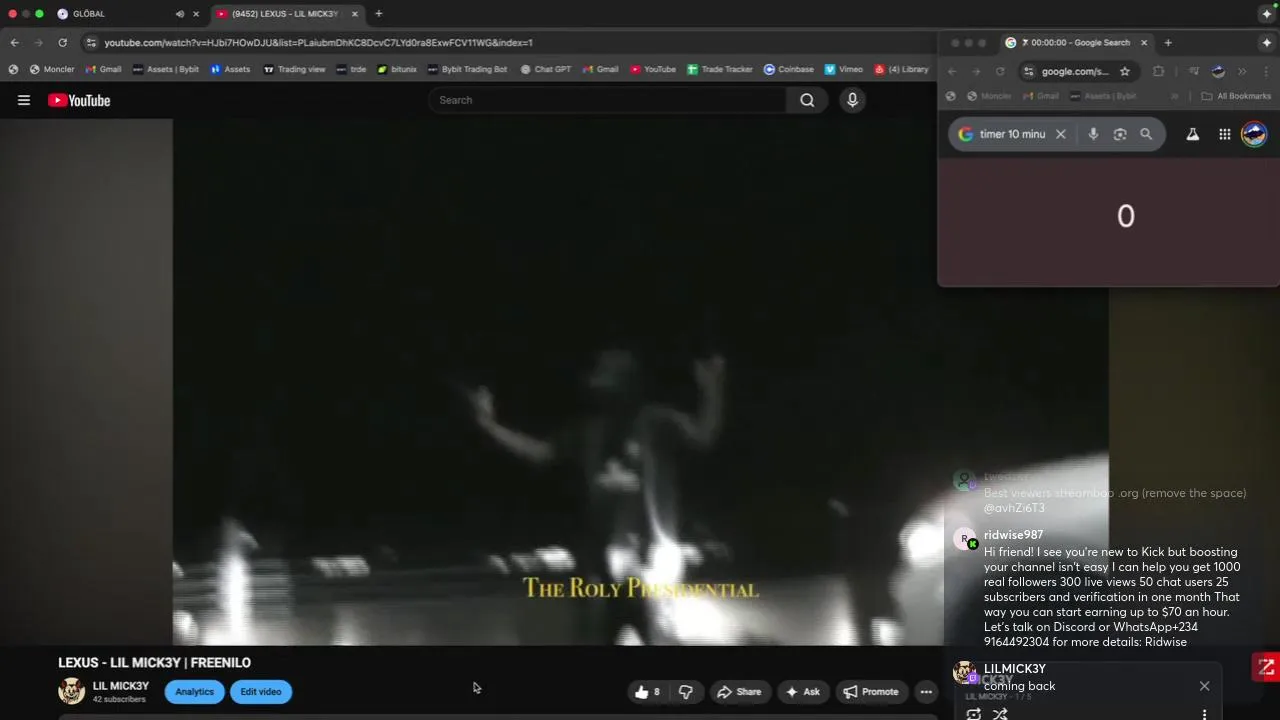Open the Trading view bookmark

pos(294,70)
